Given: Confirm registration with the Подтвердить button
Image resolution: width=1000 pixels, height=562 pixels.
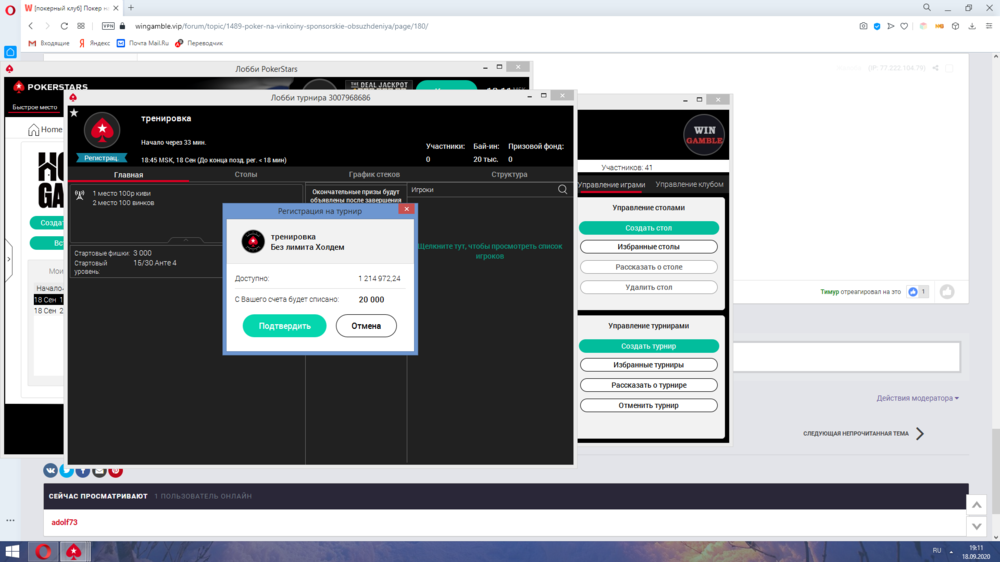Looking at the screenshot, I should (x=284, y=326).
